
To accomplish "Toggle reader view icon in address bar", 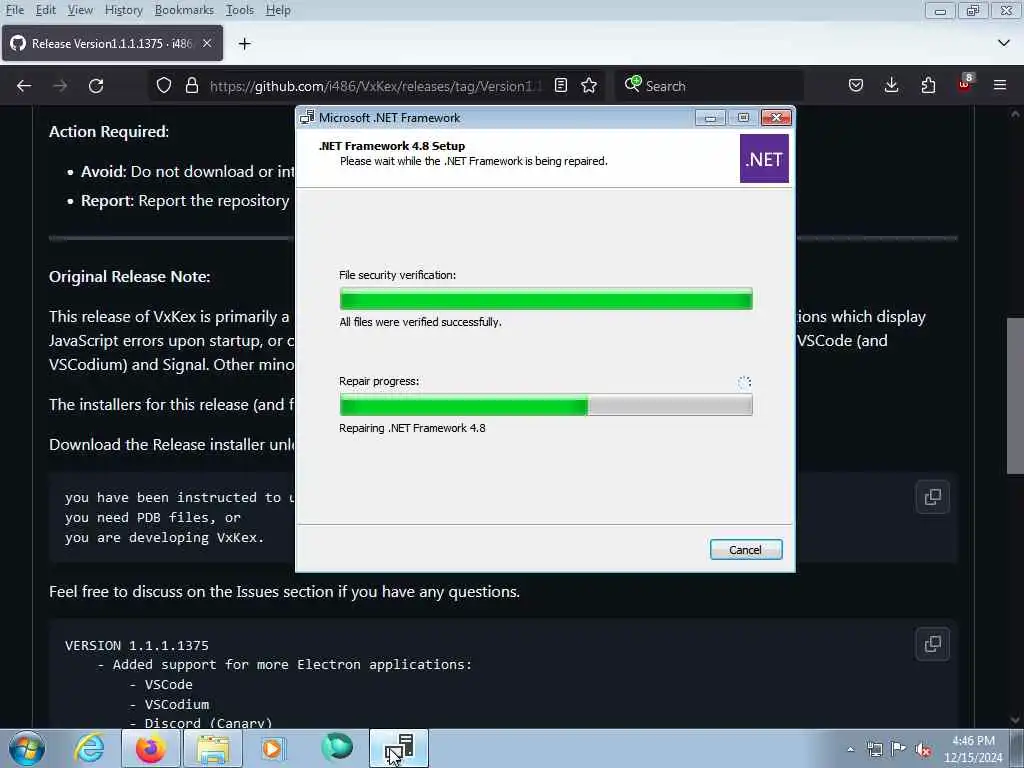I will pos(560,86).
